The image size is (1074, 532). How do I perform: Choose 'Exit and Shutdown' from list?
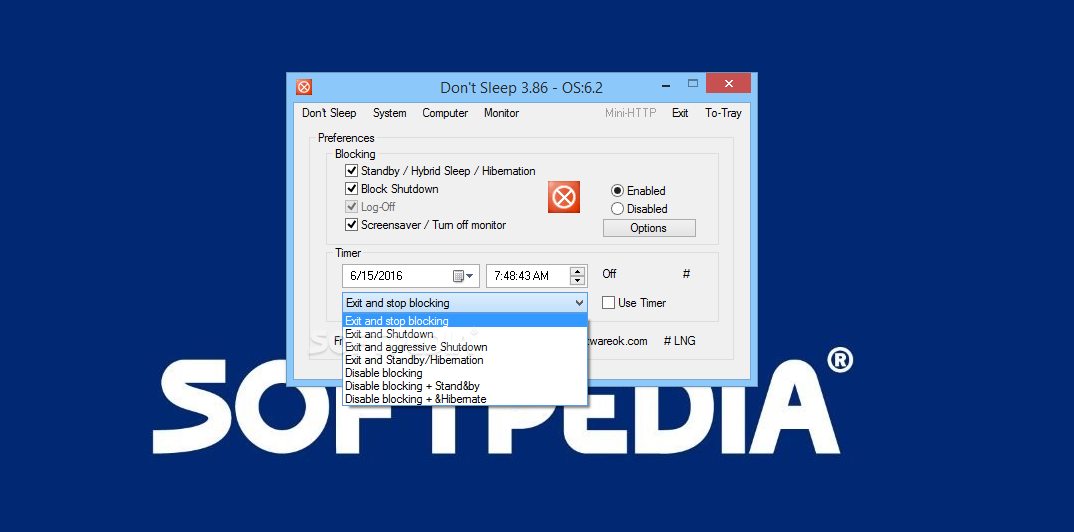pos(465,334)
